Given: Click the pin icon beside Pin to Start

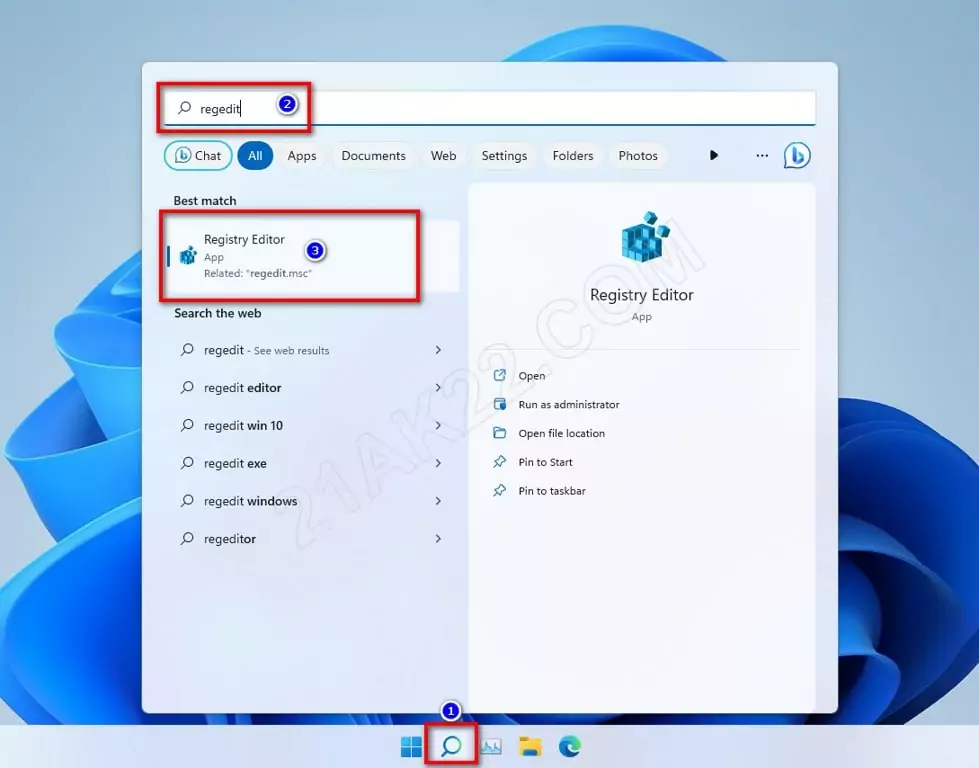Looking at the screenshot, I should tap(499, 461).
